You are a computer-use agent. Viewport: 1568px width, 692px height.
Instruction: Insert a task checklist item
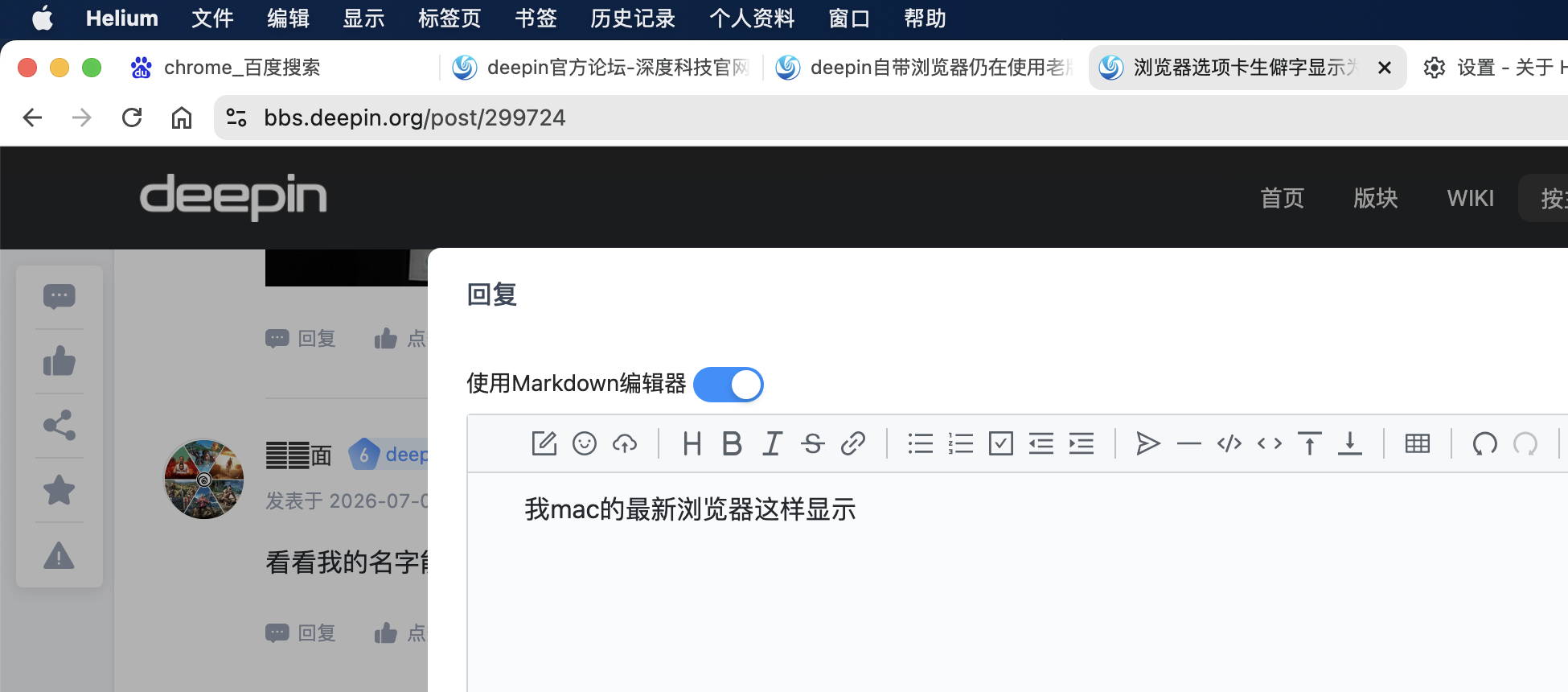[x=1000, y=443]
